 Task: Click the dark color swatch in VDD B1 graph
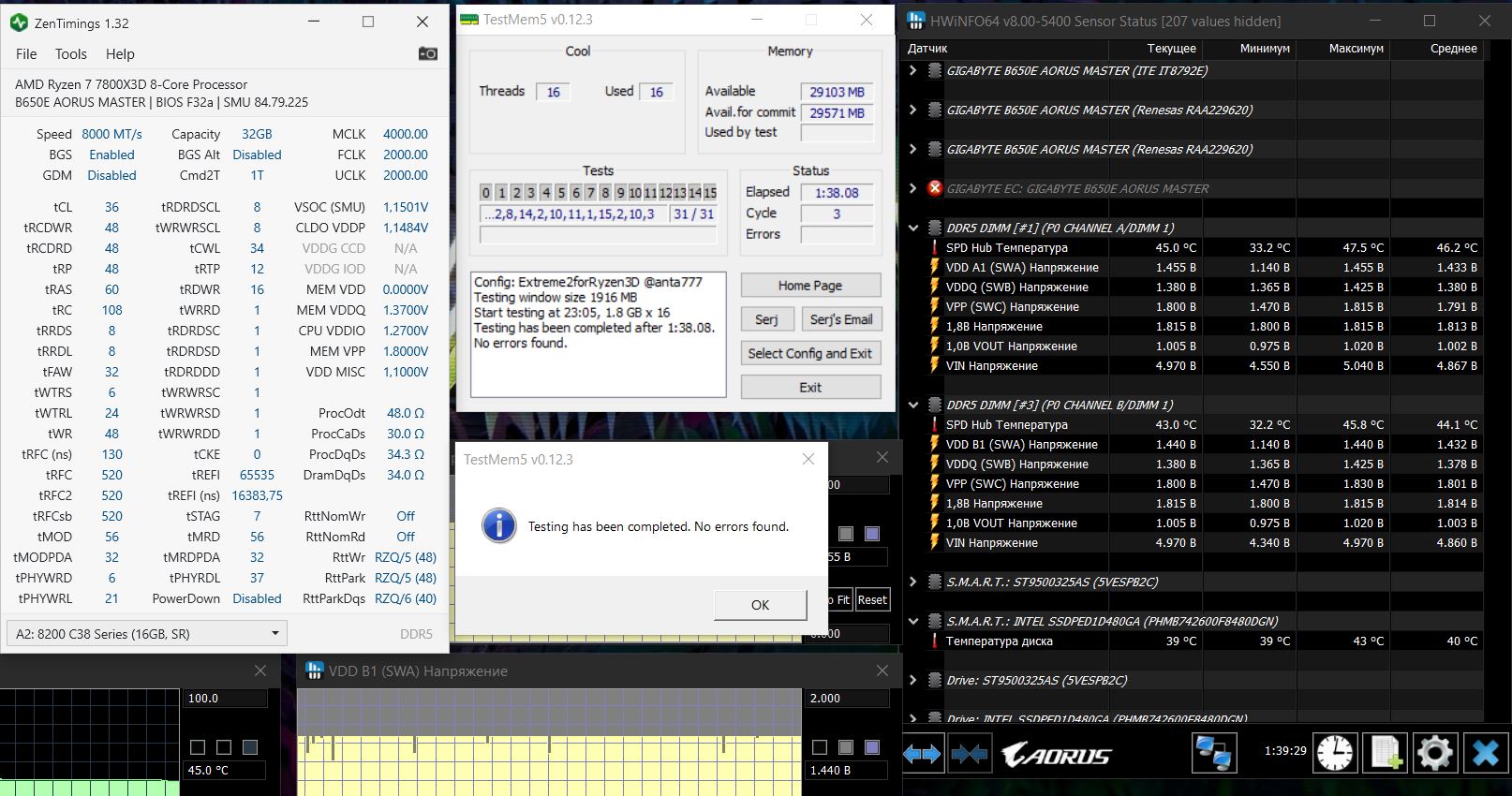click(820, 746)
